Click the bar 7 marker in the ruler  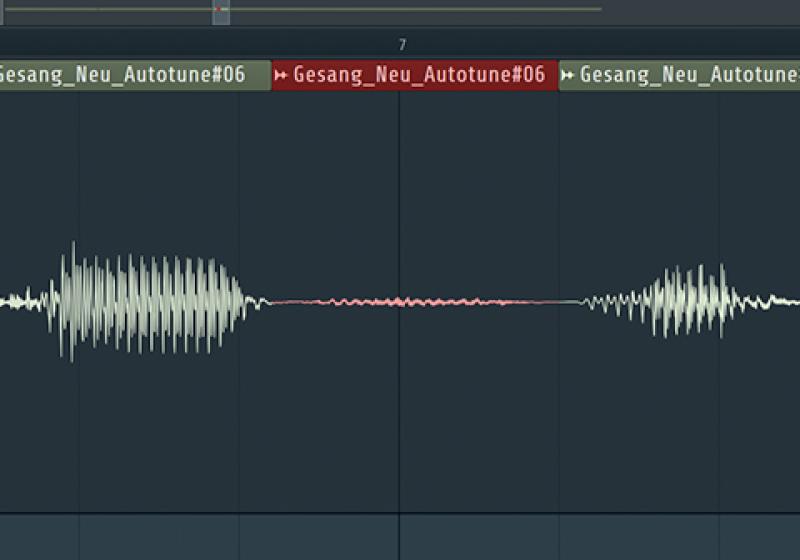click(x=402, y=45)
